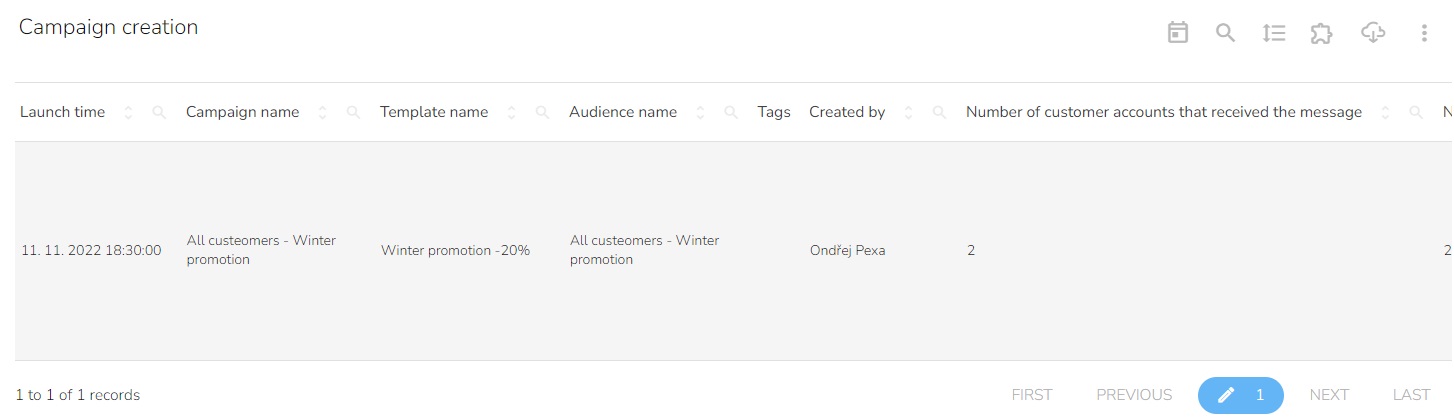Open search for Audience name column
1454x420 pixels.
pyautogui.click(x=731, y=113)
